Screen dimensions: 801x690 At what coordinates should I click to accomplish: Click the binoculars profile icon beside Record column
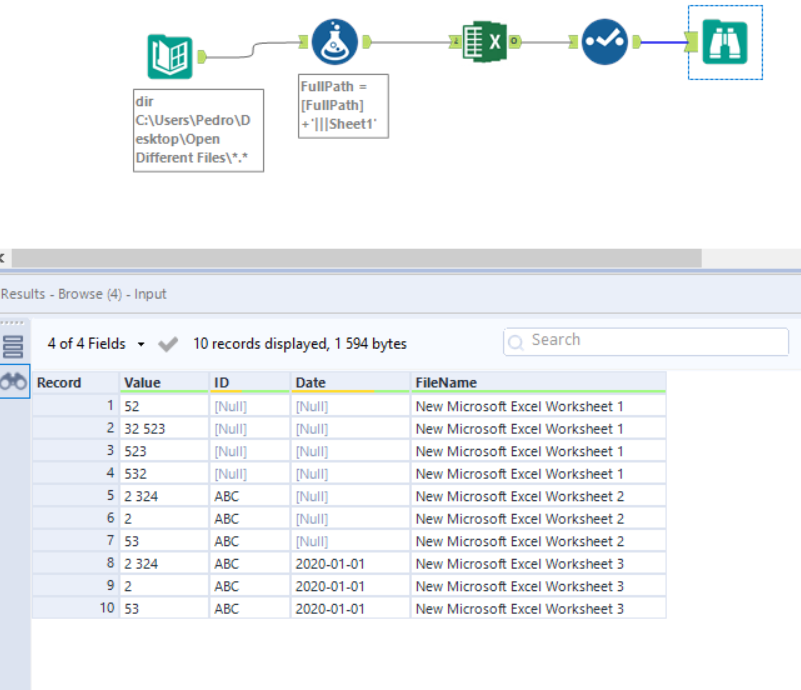12,380
